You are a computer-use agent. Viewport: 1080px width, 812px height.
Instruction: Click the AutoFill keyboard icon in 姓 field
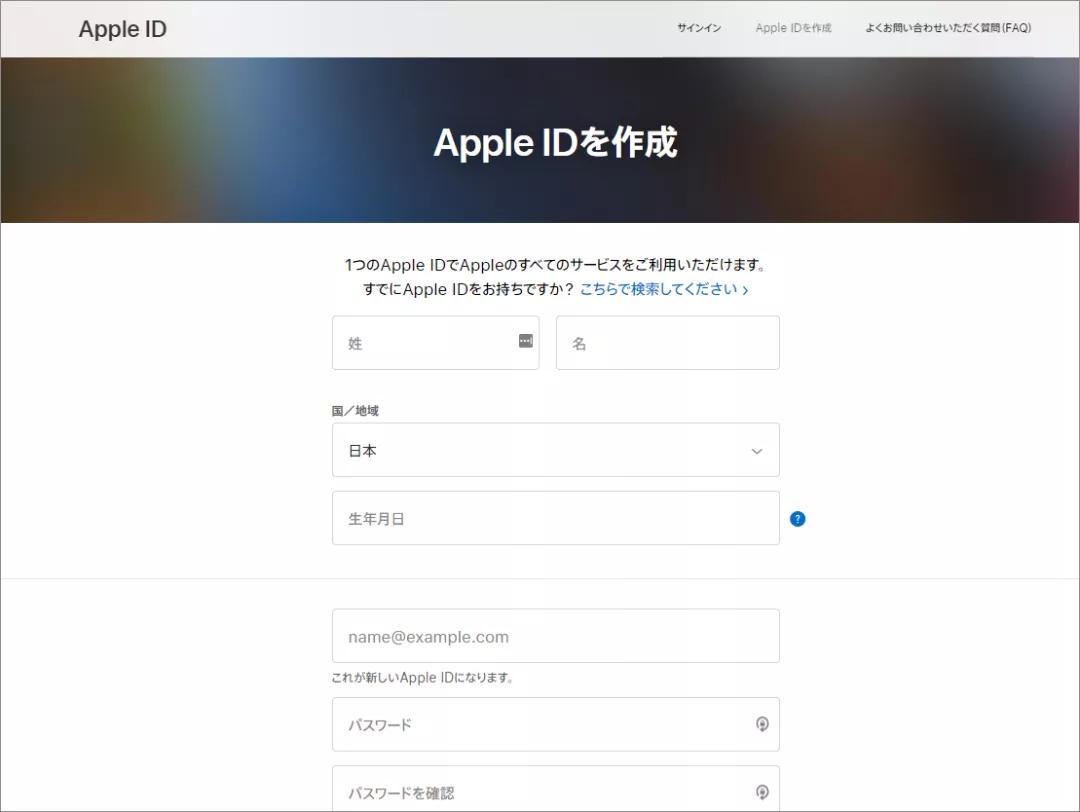click(x=524, y=341)
